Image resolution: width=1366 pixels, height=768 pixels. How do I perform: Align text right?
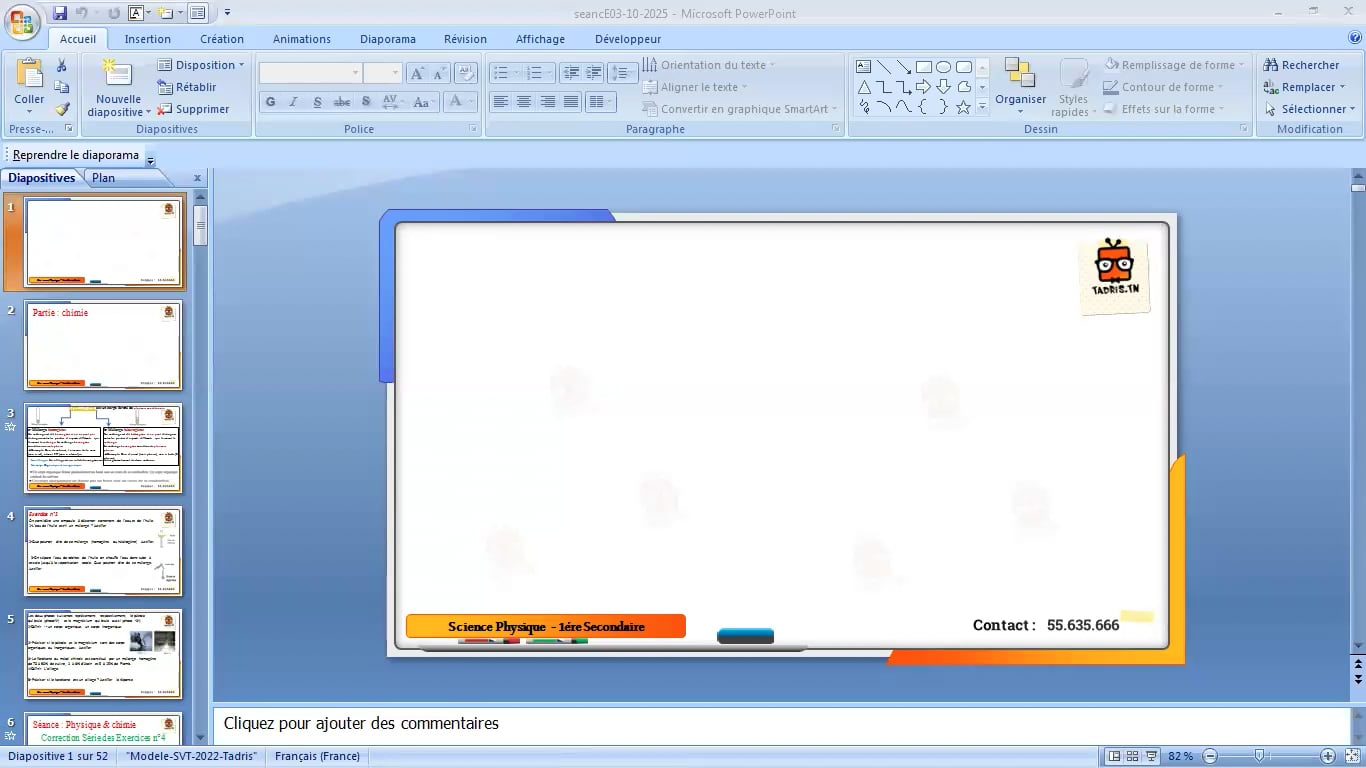547,102
